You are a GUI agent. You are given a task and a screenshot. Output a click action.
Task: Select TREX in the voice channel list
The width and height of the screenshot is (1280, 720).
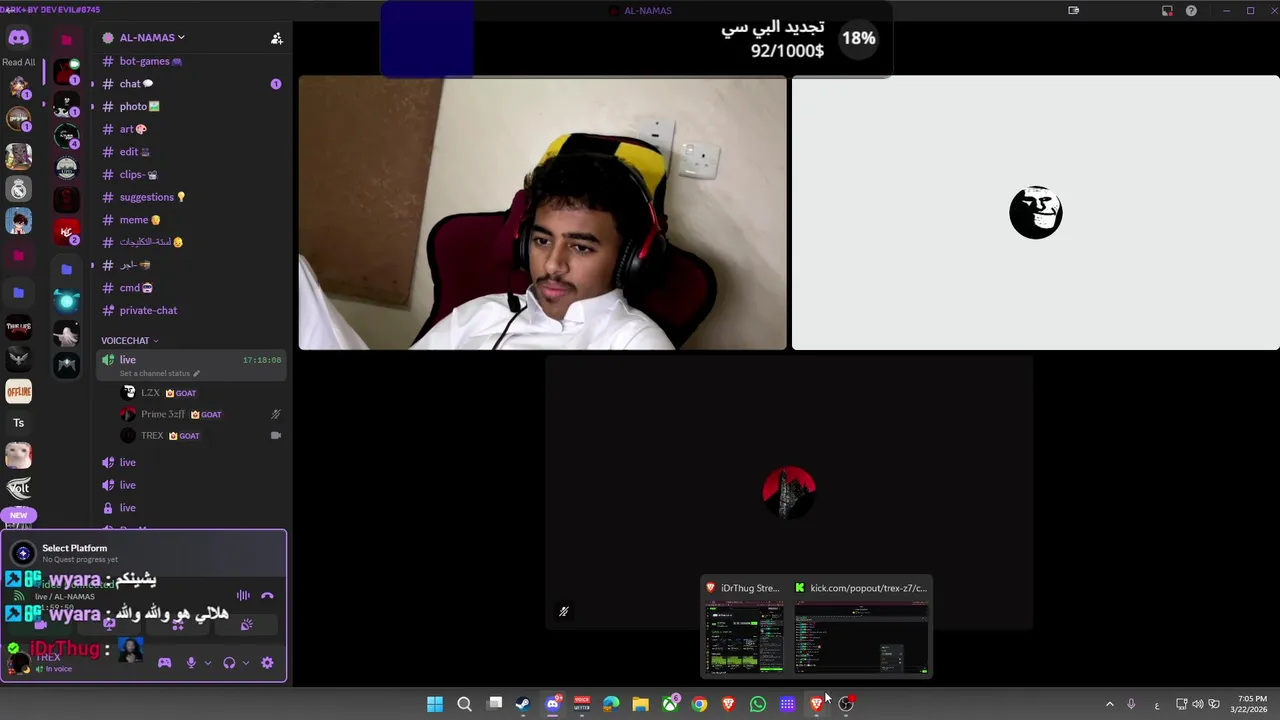click(200, 436)
